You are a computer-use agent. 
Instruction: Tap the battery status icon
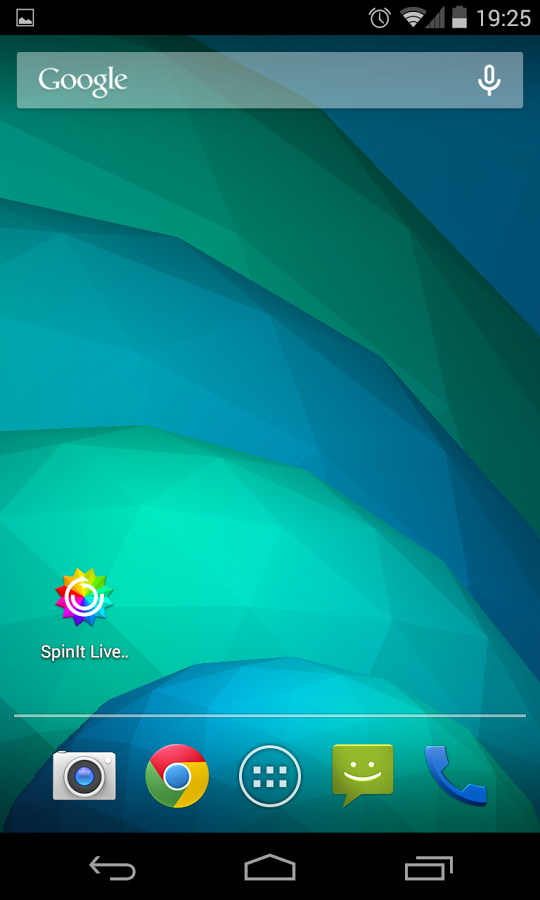(x=459, y=18)
